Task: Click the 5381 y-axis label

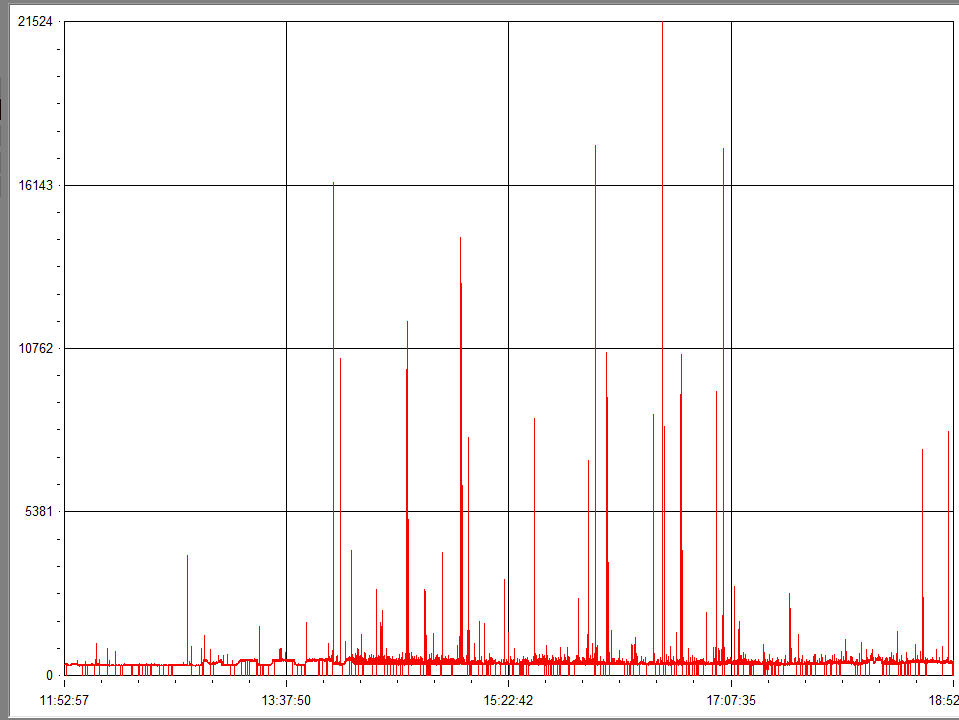Action: pos(39,511)
